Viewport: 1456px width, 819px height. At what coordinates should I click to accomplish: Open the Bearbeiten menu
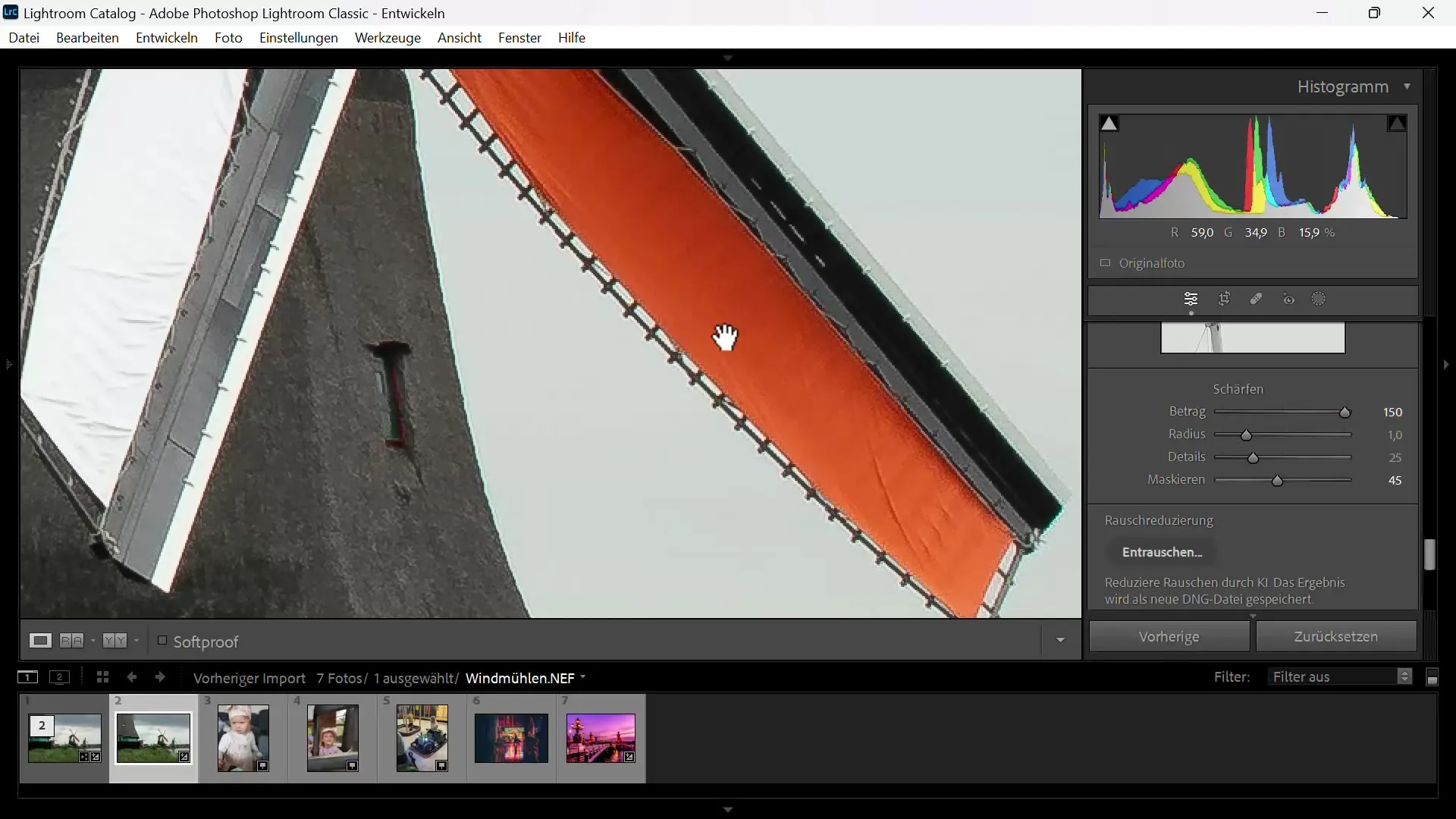[x=88, y=38]
